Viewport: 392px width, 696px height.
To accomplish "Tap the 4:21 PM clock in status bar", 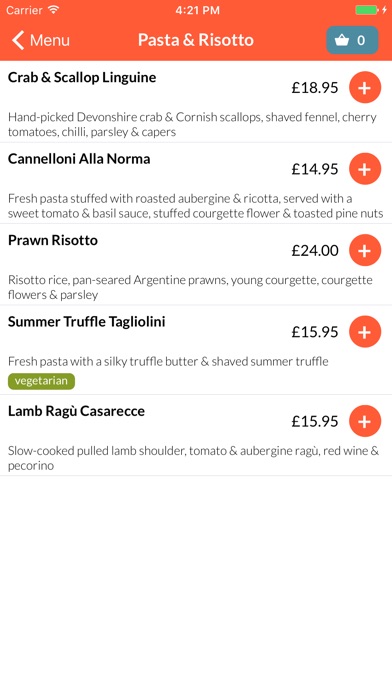I will pyautogui.click(x=197, y=10).
